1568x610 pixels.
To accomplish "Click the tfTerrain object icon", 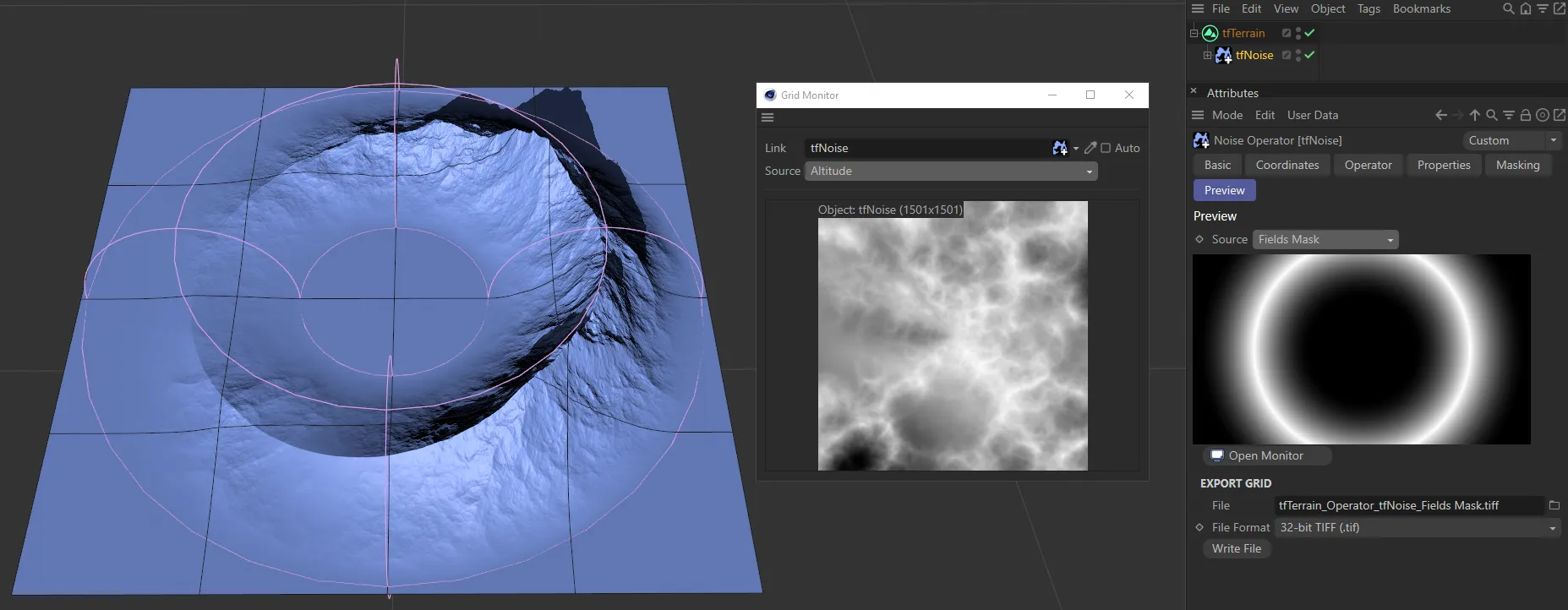I will (x=1210, y=33).
